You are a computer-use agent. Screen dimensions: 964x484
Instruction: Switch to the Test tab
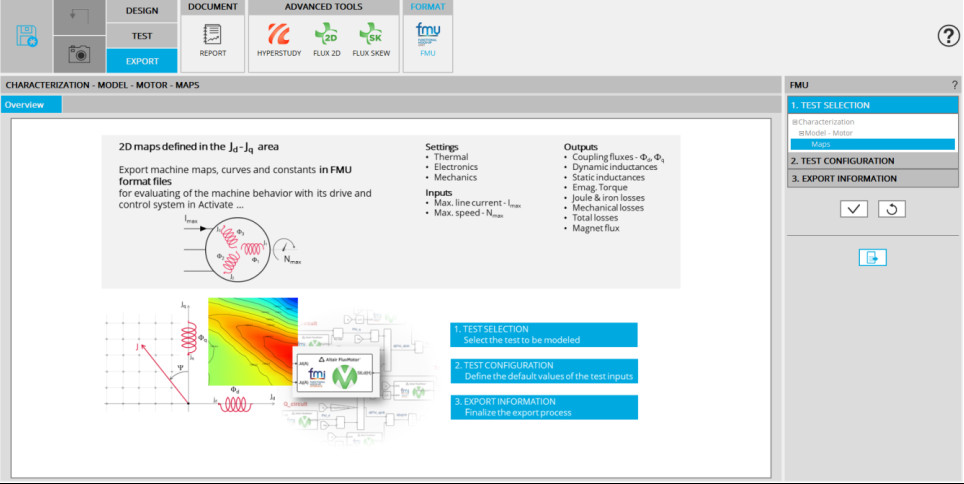[142, 36]
